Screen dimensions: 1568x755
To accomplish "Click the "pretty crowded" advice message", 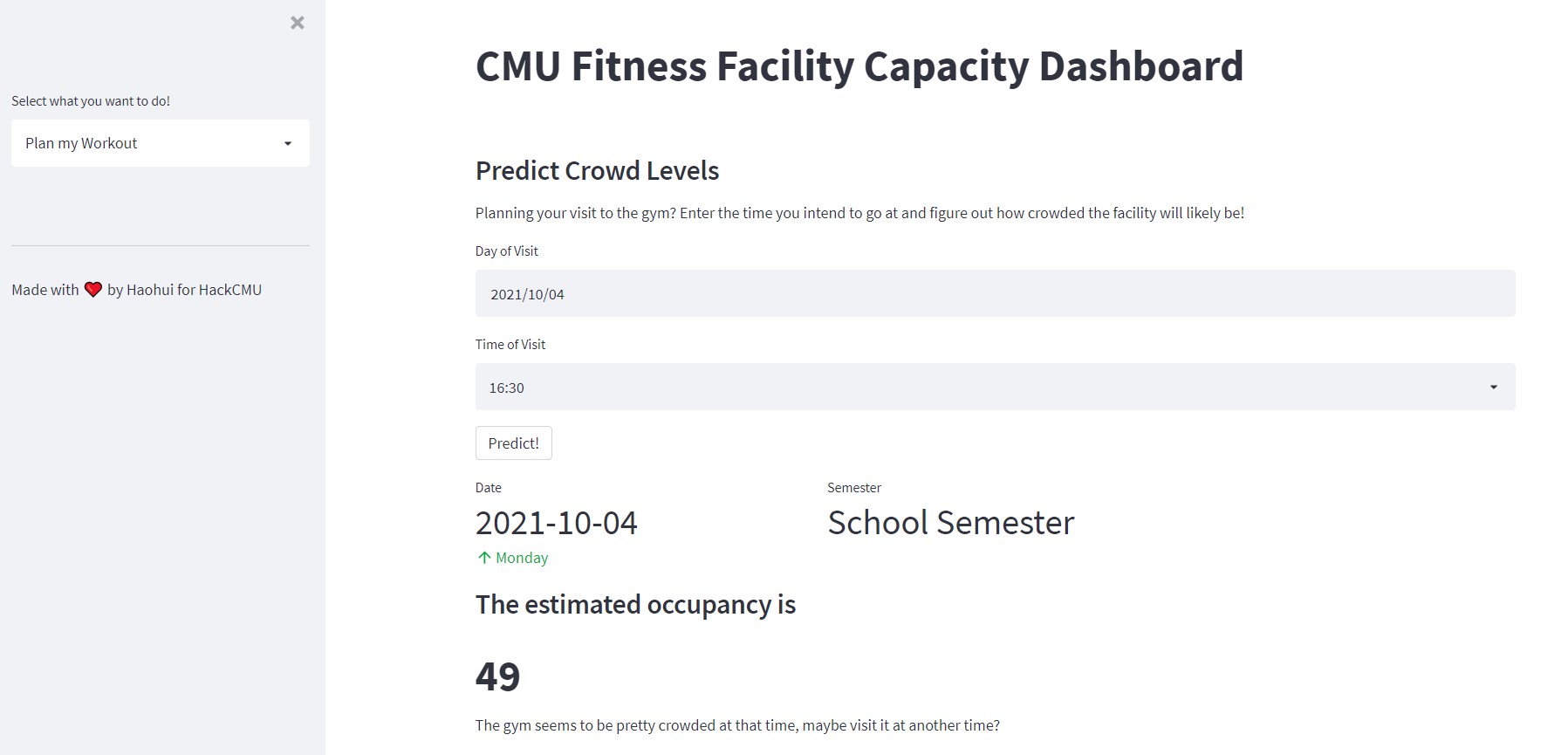I will [x=737, y=725].
